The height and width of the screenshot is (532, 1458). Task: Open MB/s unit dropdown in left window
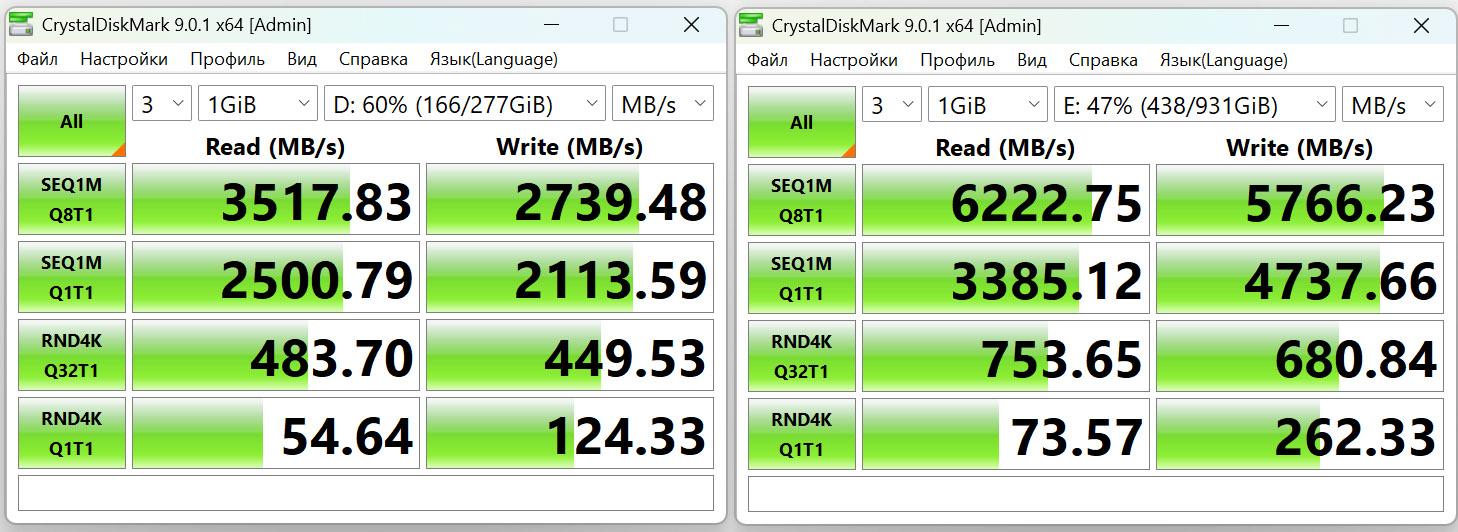[x=663, y=104]
